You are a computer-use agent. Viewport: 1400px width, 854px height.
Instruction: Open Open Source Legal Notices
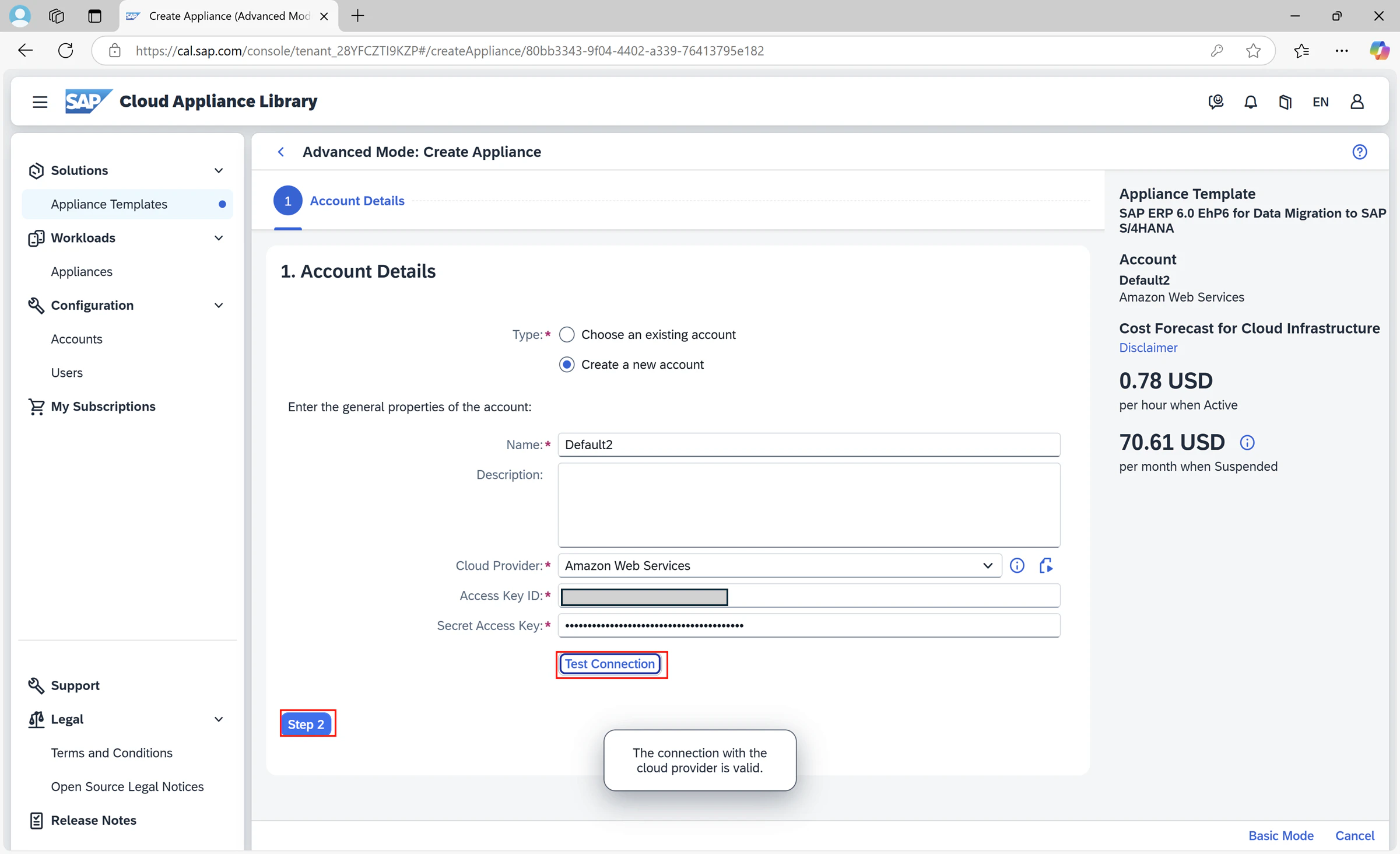click(x=127, y=787)
